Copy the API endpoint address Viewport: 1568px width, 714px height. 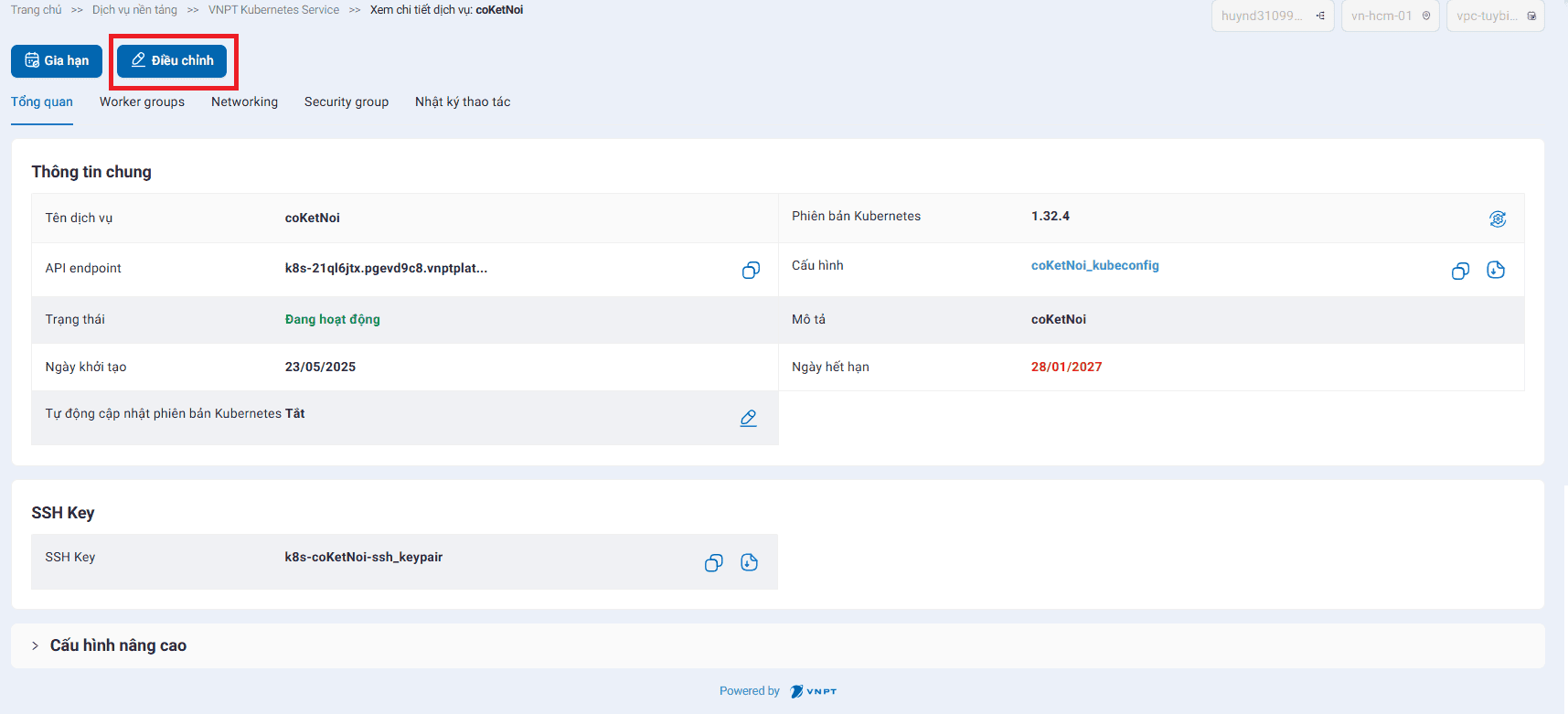751,270
